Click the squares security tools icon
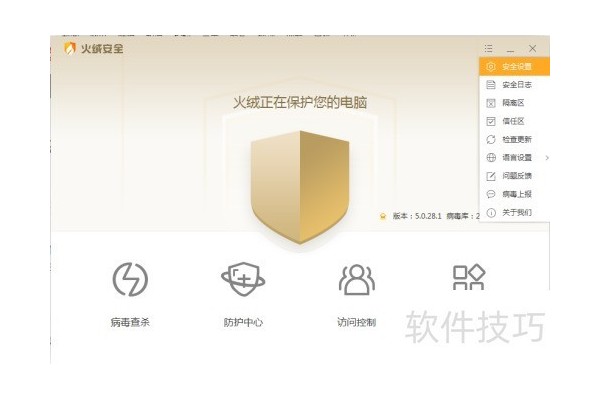Viewport: 600px width, 400px height. point(469,277)
